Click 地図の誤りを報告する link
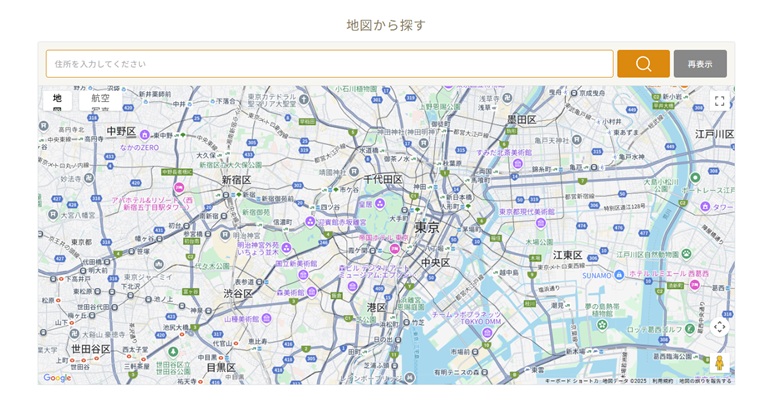774x400 pixels. click(705, 381)
